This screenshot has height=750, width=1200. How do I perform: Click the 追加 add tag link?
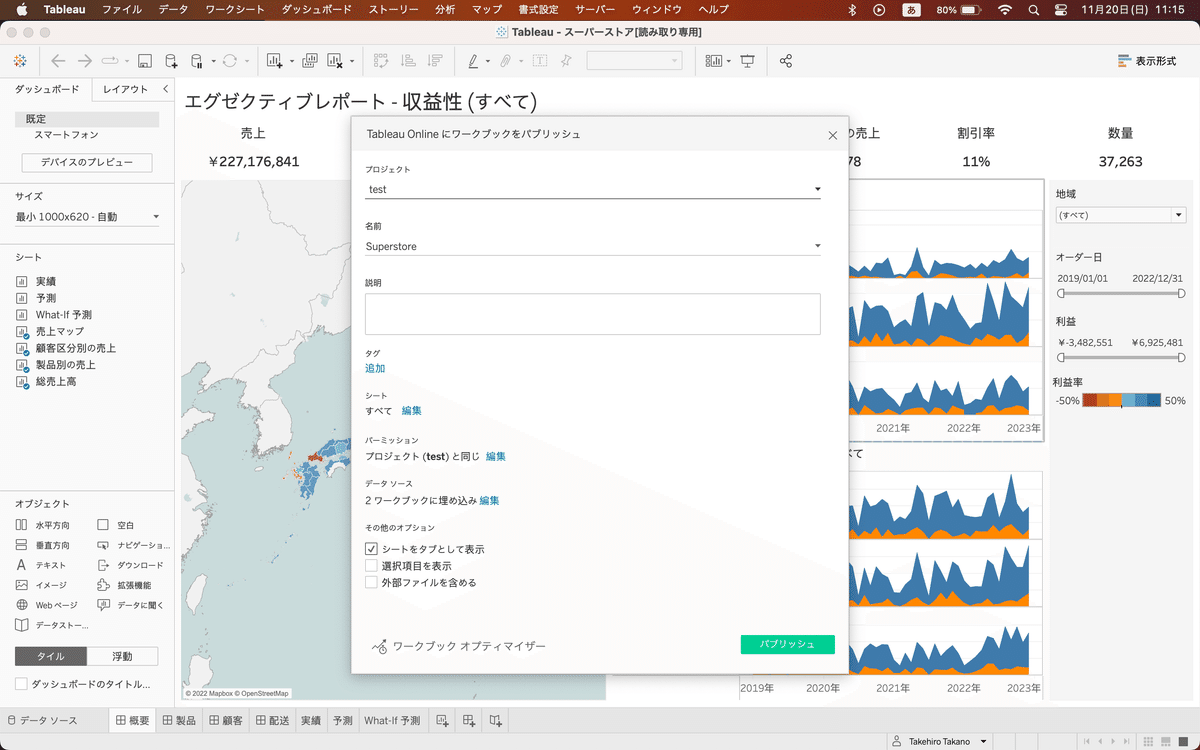(375, 368)
